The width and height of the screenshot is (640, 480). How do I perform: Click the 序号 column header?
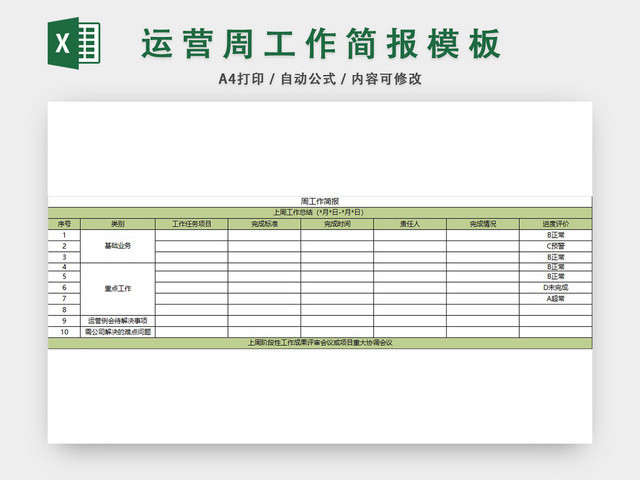pos(64,224)
